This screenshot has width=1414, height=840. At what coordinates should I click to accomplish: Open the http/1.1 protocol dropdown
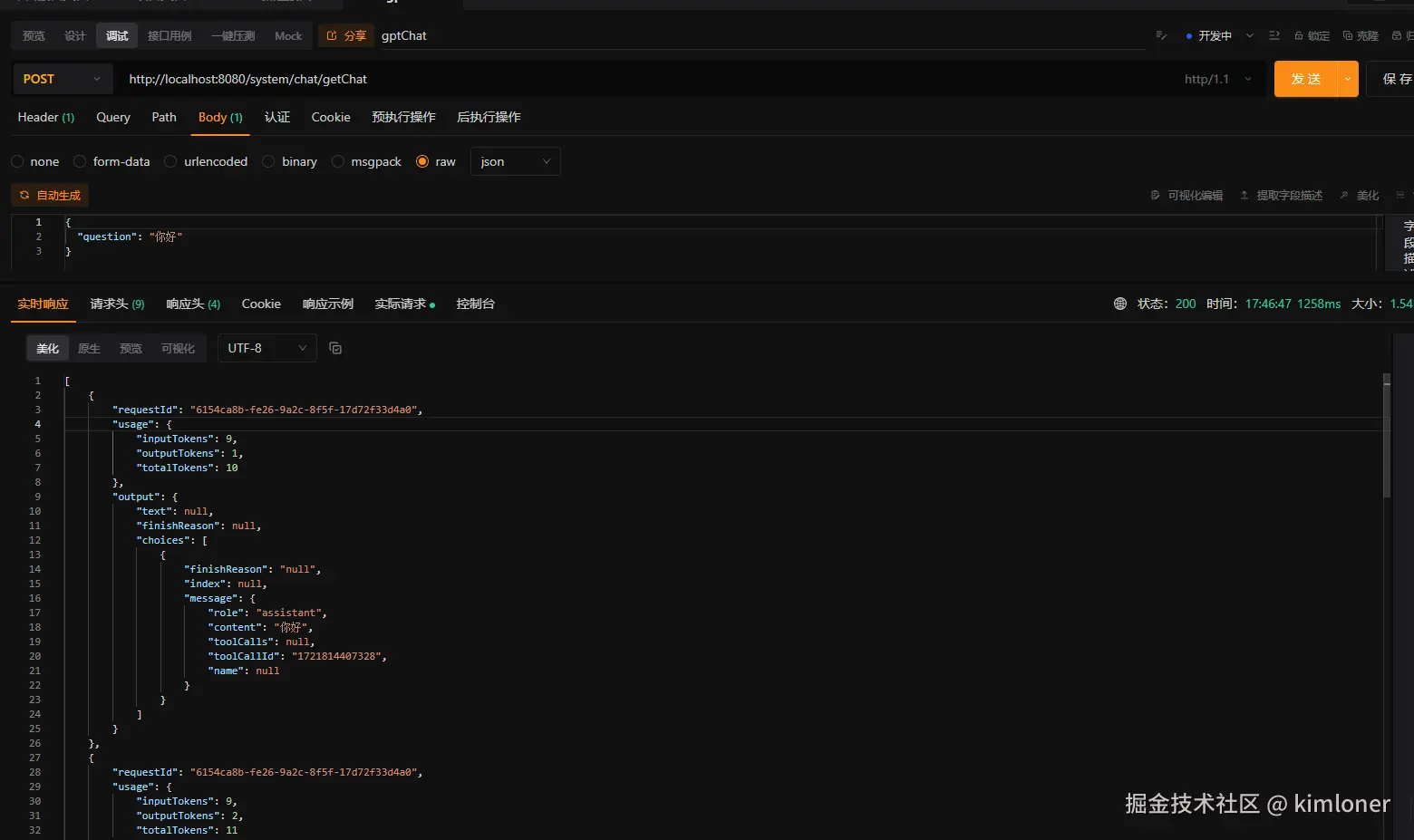coord(1217,79)
